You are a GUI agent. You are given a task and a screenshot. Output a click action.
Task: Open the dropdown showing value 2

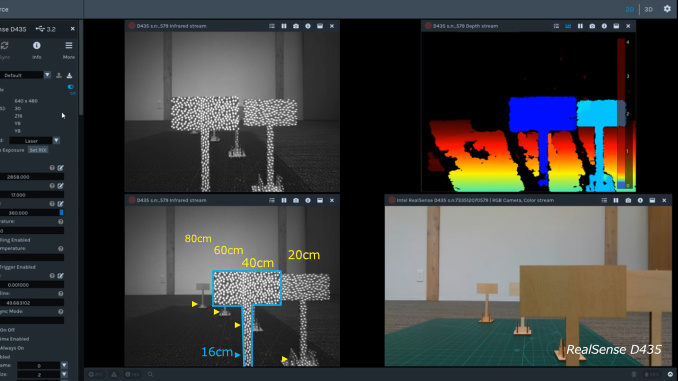(x=64, y=375)
